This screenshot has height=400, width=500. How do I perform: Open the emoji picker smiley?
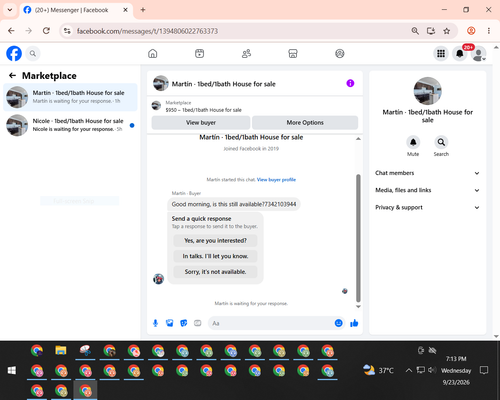[338, 323]
